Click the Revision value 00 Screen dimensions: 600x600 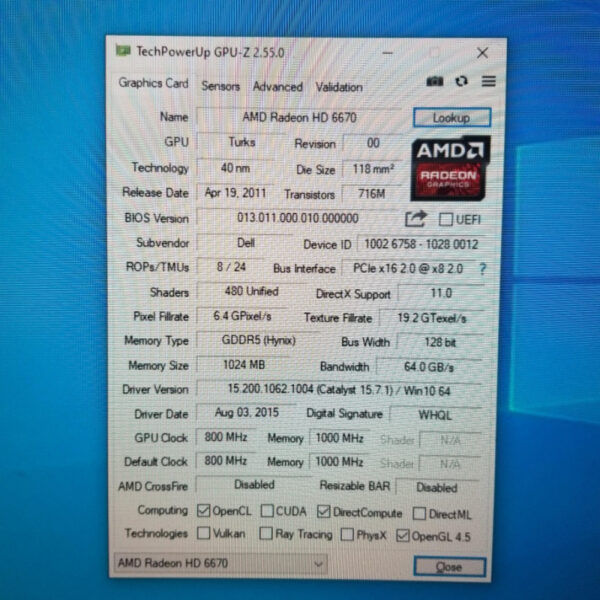(373, 143)
